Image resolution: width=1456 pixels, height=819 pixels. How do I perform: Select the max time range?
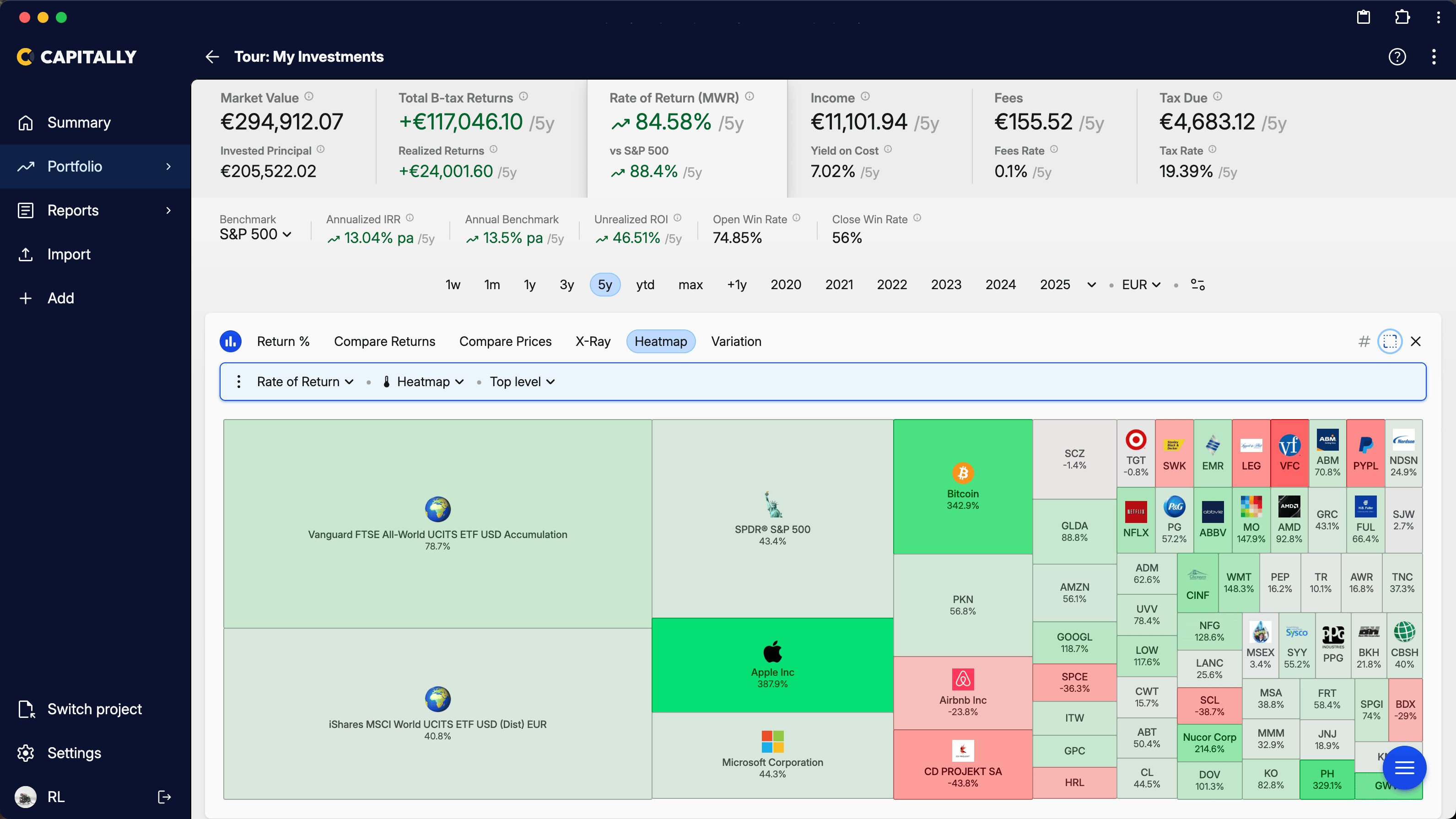click(x=690, y=284)
